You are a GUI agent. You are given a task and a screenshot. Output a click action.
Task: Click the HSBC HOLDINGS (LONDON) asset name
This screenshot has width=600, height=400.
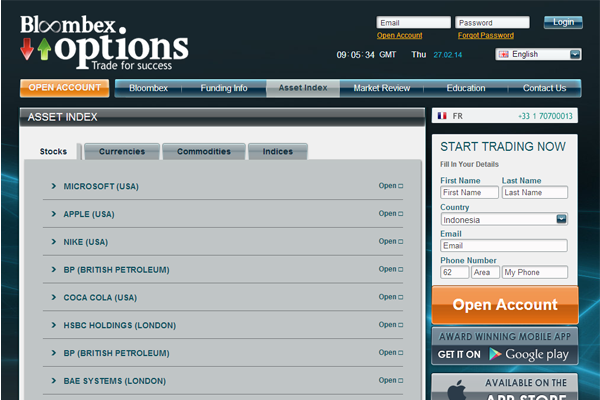[x=120, y=325]
